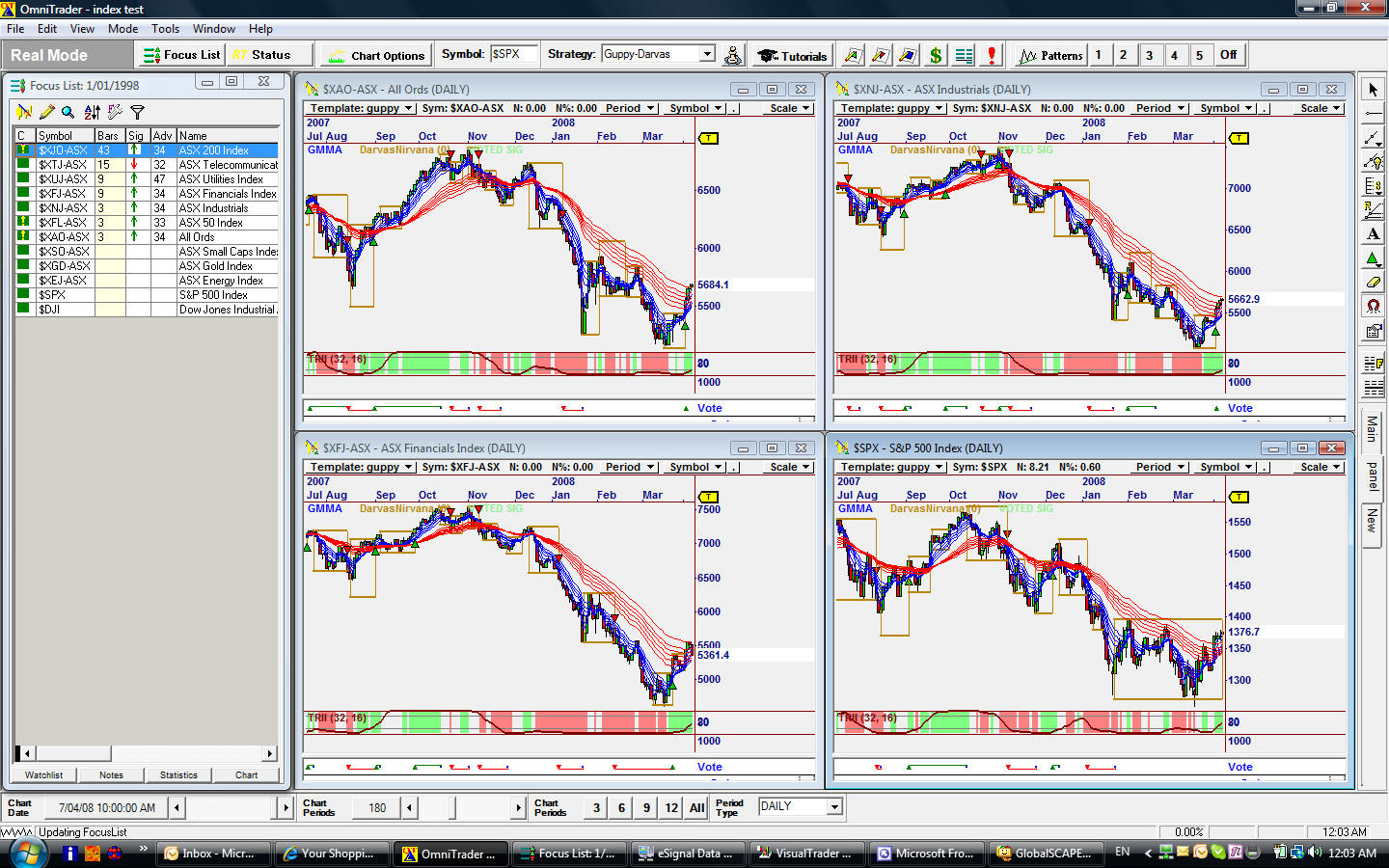This screenshot has width=1389, height=868.
Task: Click Vote link under $SPX chart
Action: point(1239,767)
